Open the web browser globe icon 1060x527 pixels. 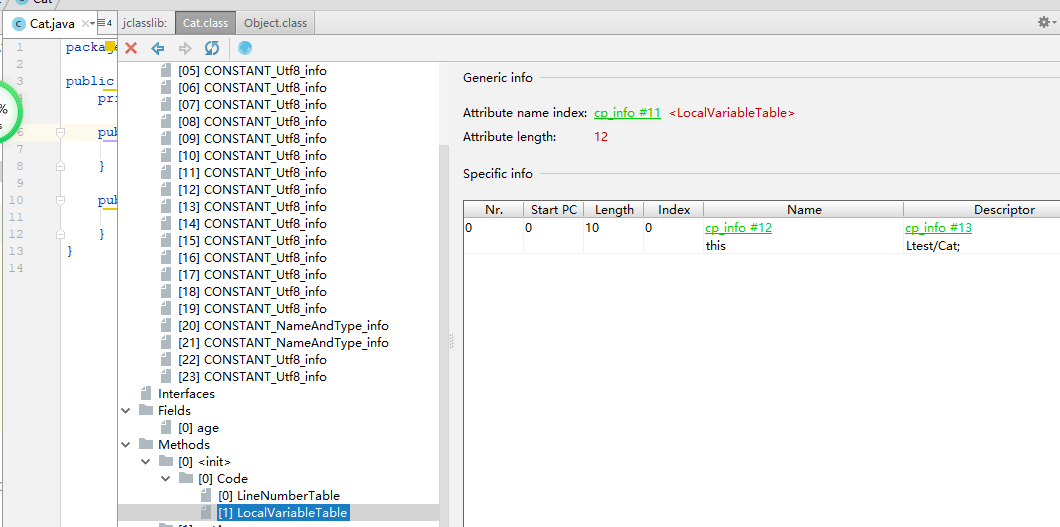[245, 48]
